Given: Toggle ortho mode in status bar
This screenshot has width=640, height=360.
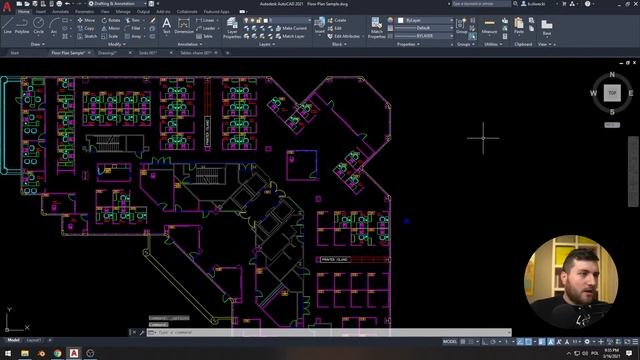Looking at the screenshot, I should [484, 342].
